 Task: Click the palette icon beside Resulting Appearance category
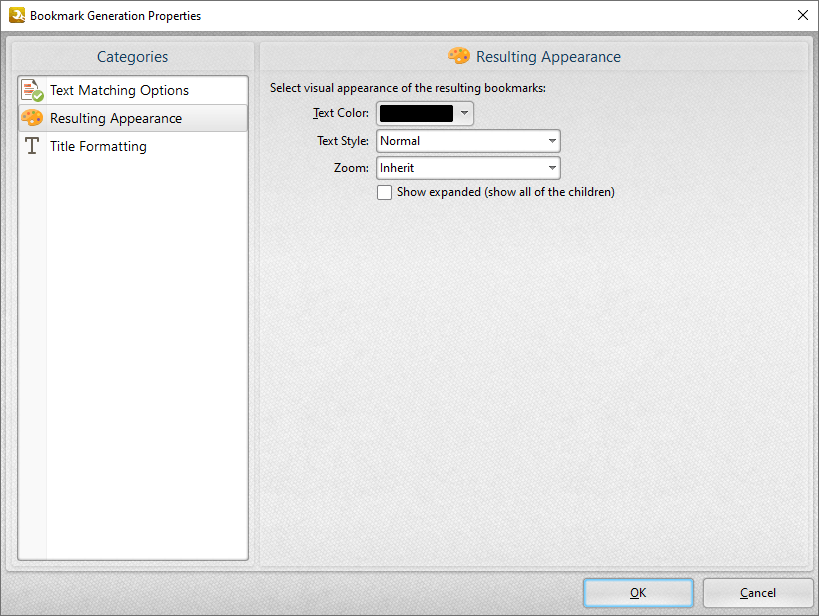click(32, 118)
